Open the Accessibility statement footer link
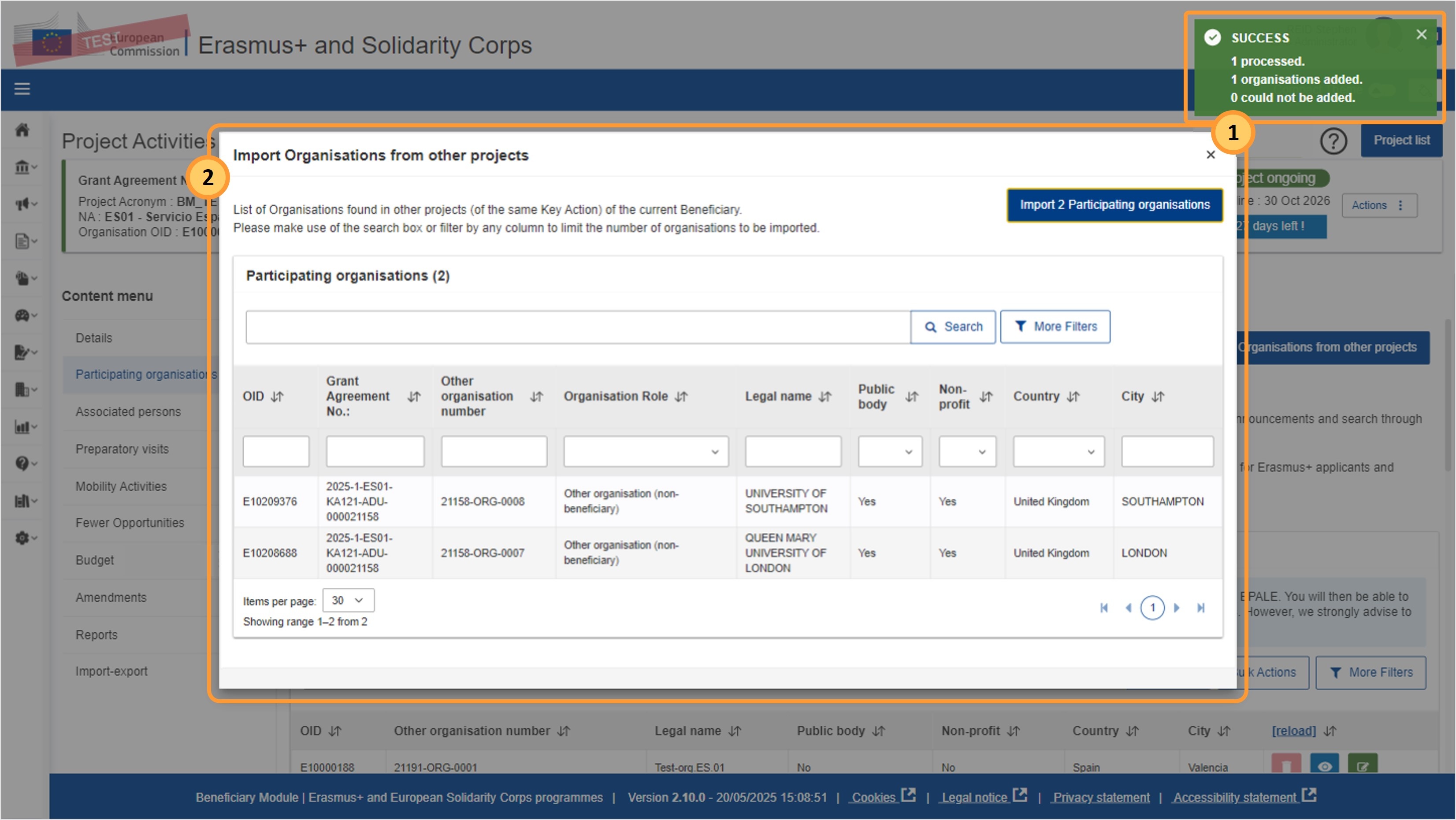Viewport: 1456px width, 820px height. (1245, 797)
